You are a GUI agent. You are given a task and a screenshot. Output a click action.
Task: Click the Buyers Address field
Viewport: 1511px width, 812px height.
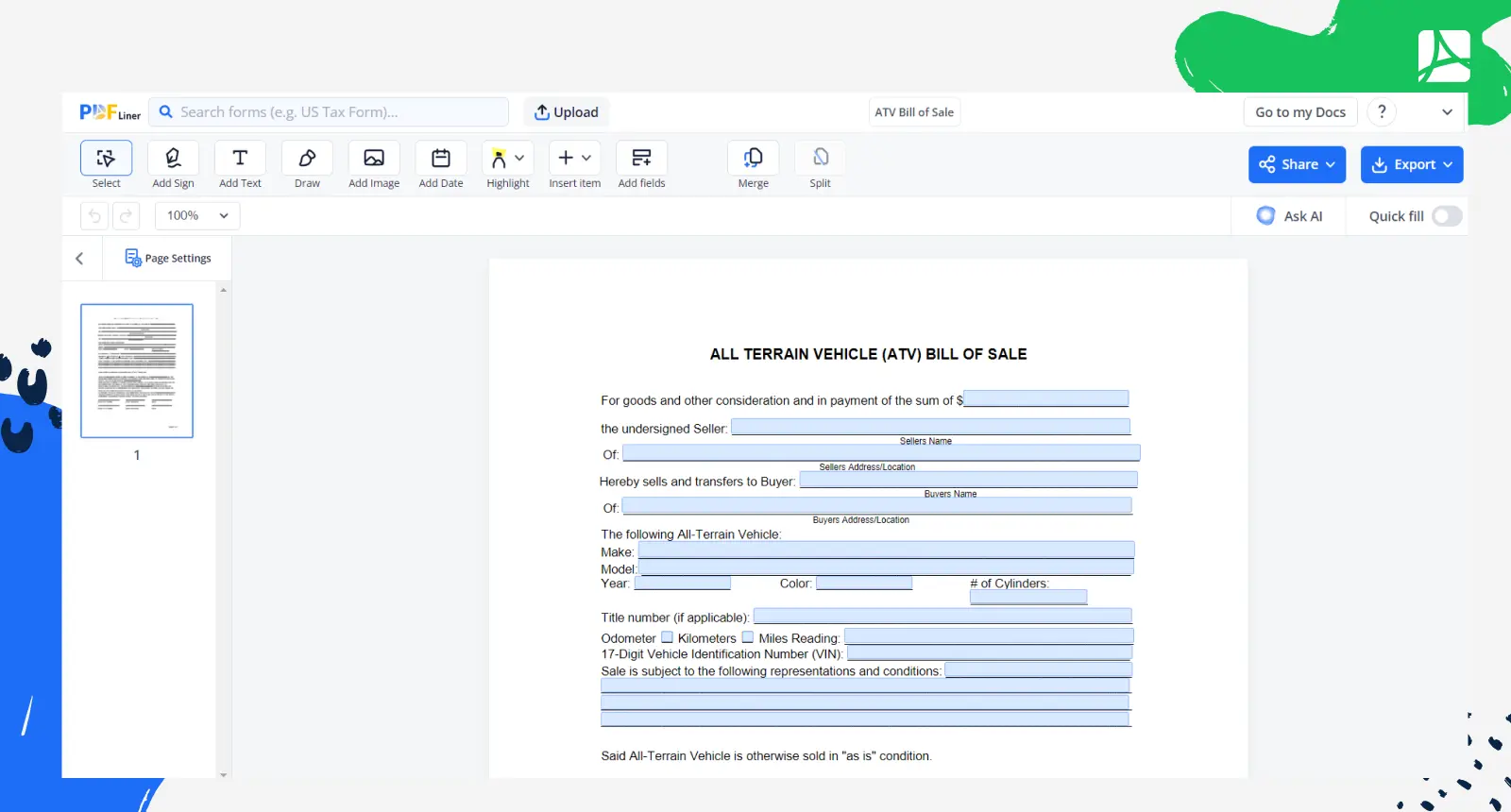point(876,506)
